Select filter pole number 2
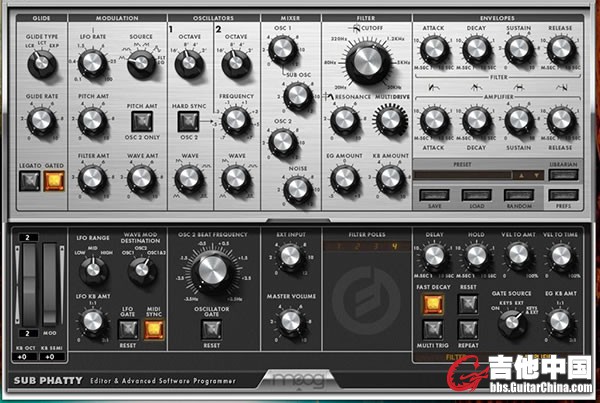The width and height of the screenshot is (600, 403). (x=357, y=246)
